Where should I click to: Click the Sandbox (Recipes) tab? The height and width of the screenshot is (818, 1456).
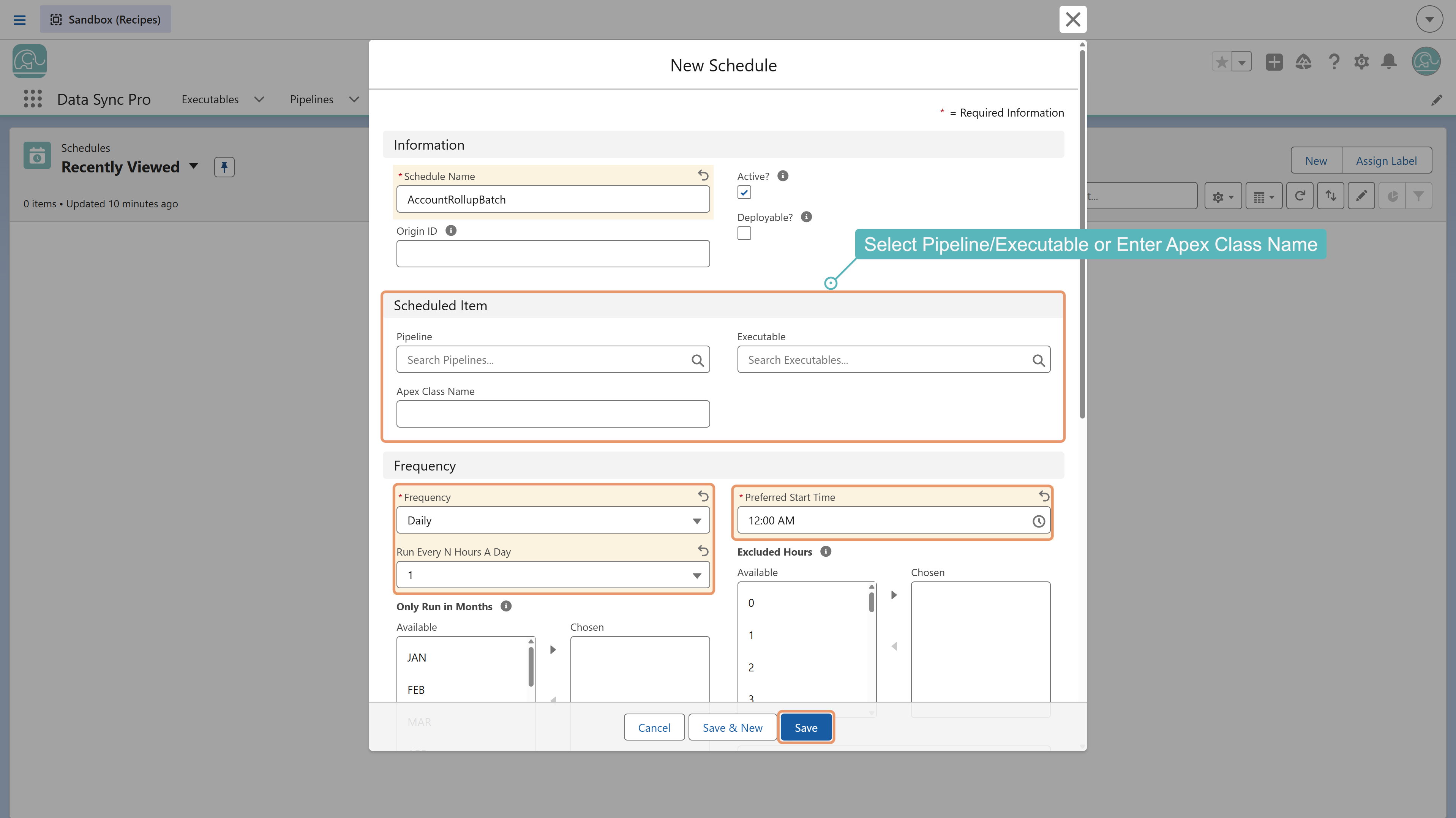106,19
